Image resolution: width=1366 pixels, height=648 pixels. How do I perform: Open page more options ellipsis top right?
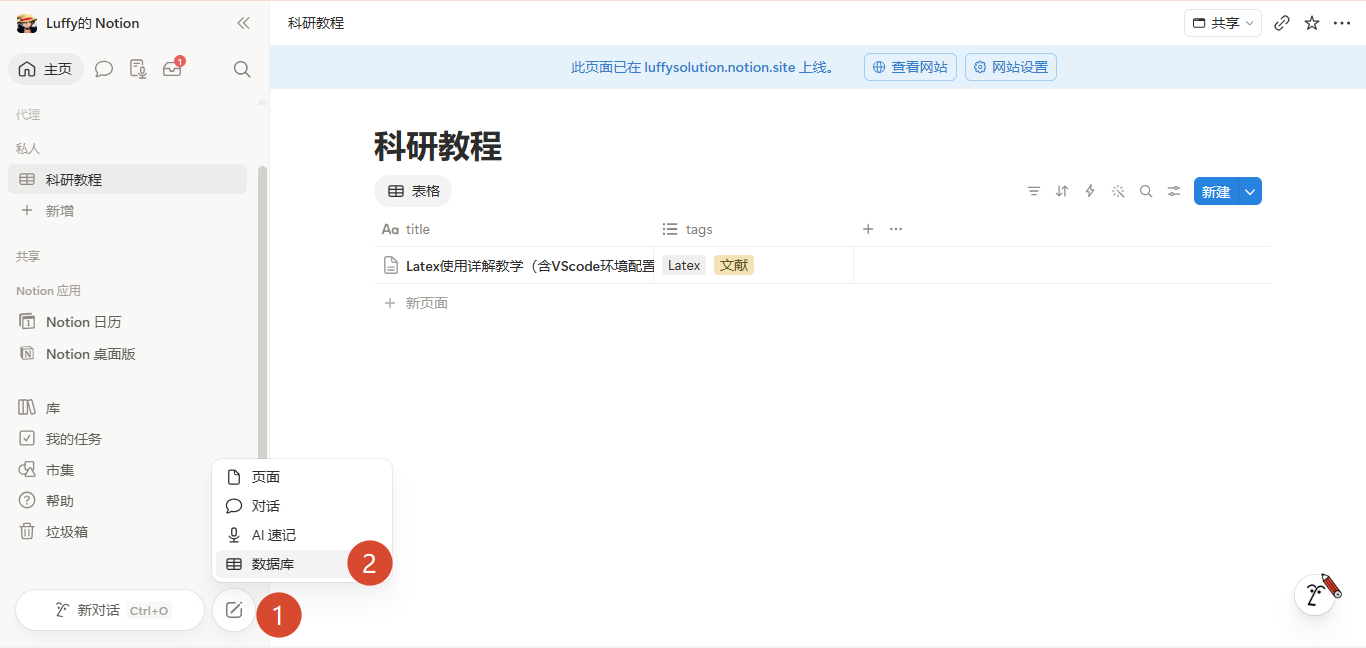[x=1342, y=23]
